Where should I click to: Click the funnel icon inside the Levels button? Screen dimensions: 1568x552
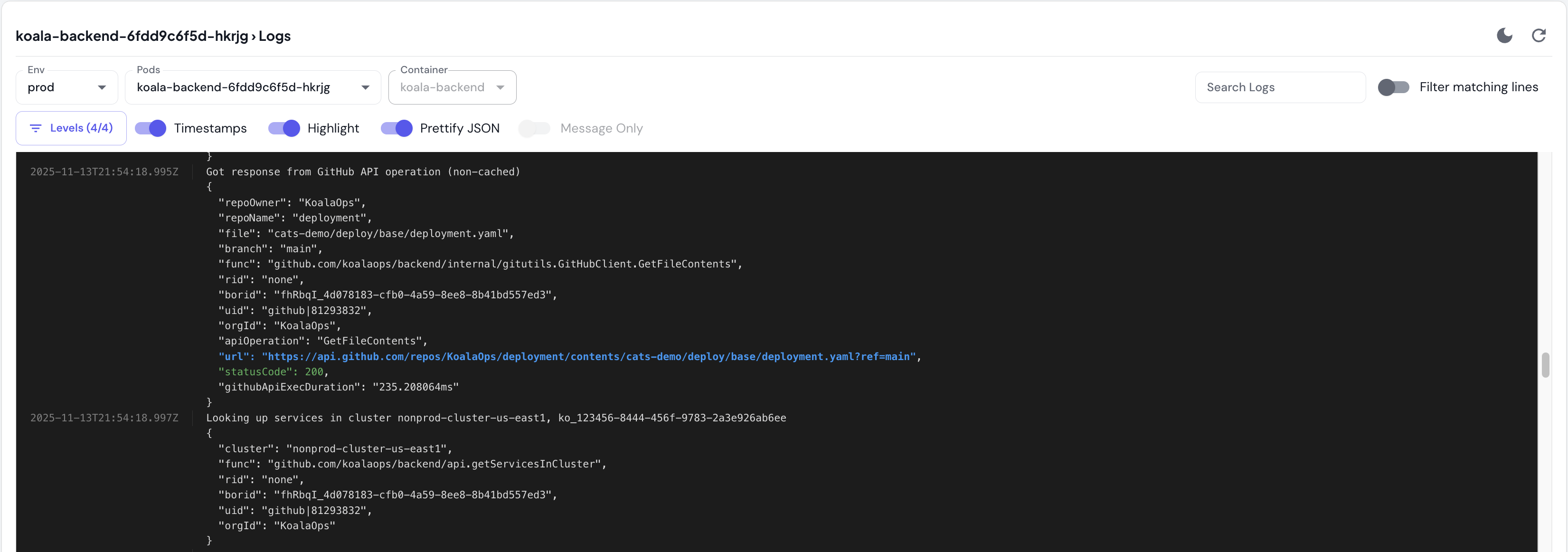pos(36,128)
